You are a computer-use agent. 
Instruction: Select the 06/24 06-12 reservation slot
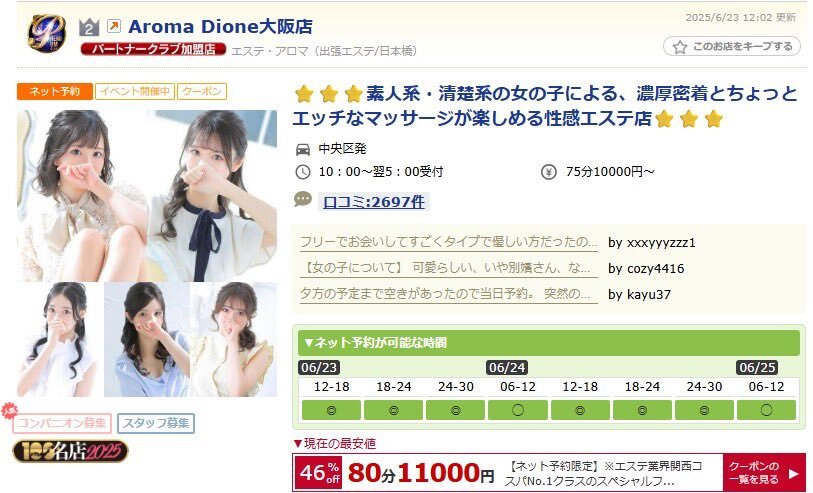518,410
